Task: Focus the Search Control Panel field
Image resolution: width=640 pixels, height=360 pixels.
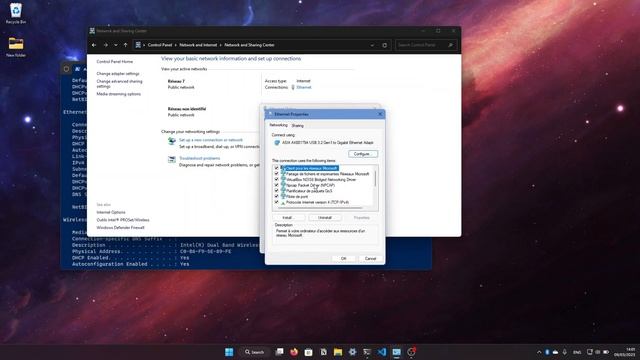Action: (421, 45)
